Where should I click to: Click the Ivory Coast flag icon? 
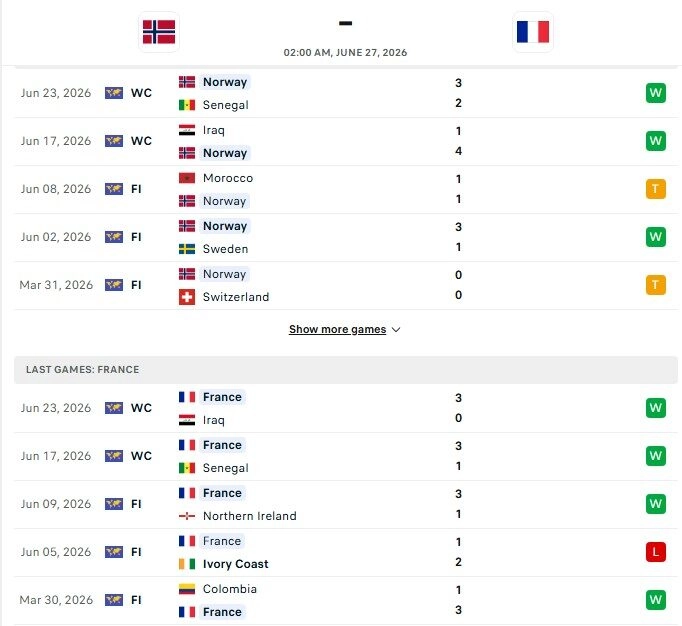click(187, 564)
